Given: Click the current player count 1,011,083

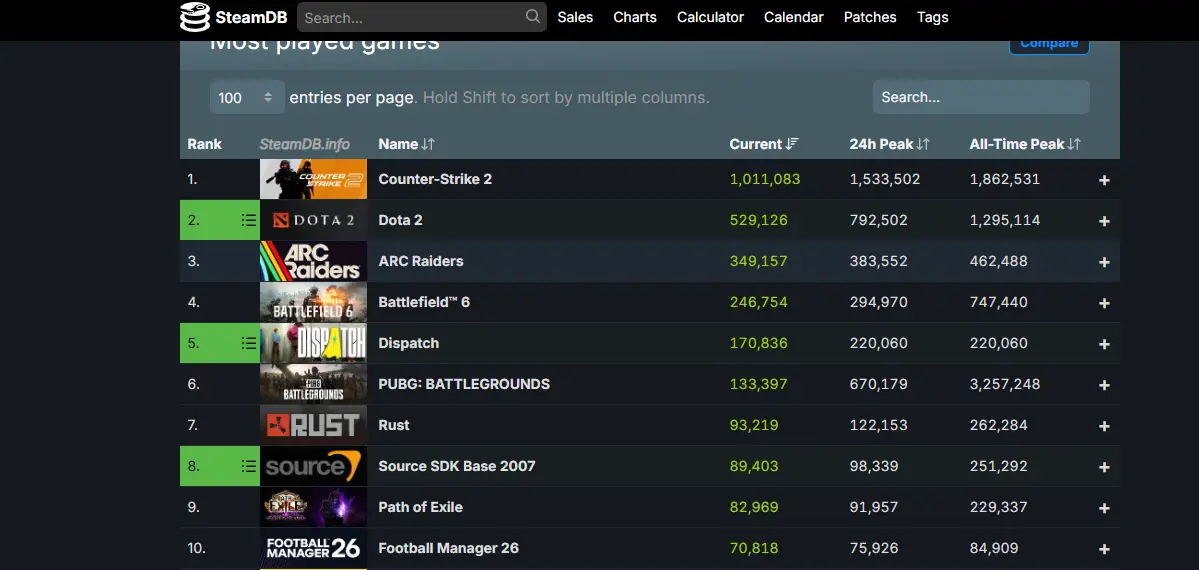Looking at the screenshot, I should (x=765, y=179).
